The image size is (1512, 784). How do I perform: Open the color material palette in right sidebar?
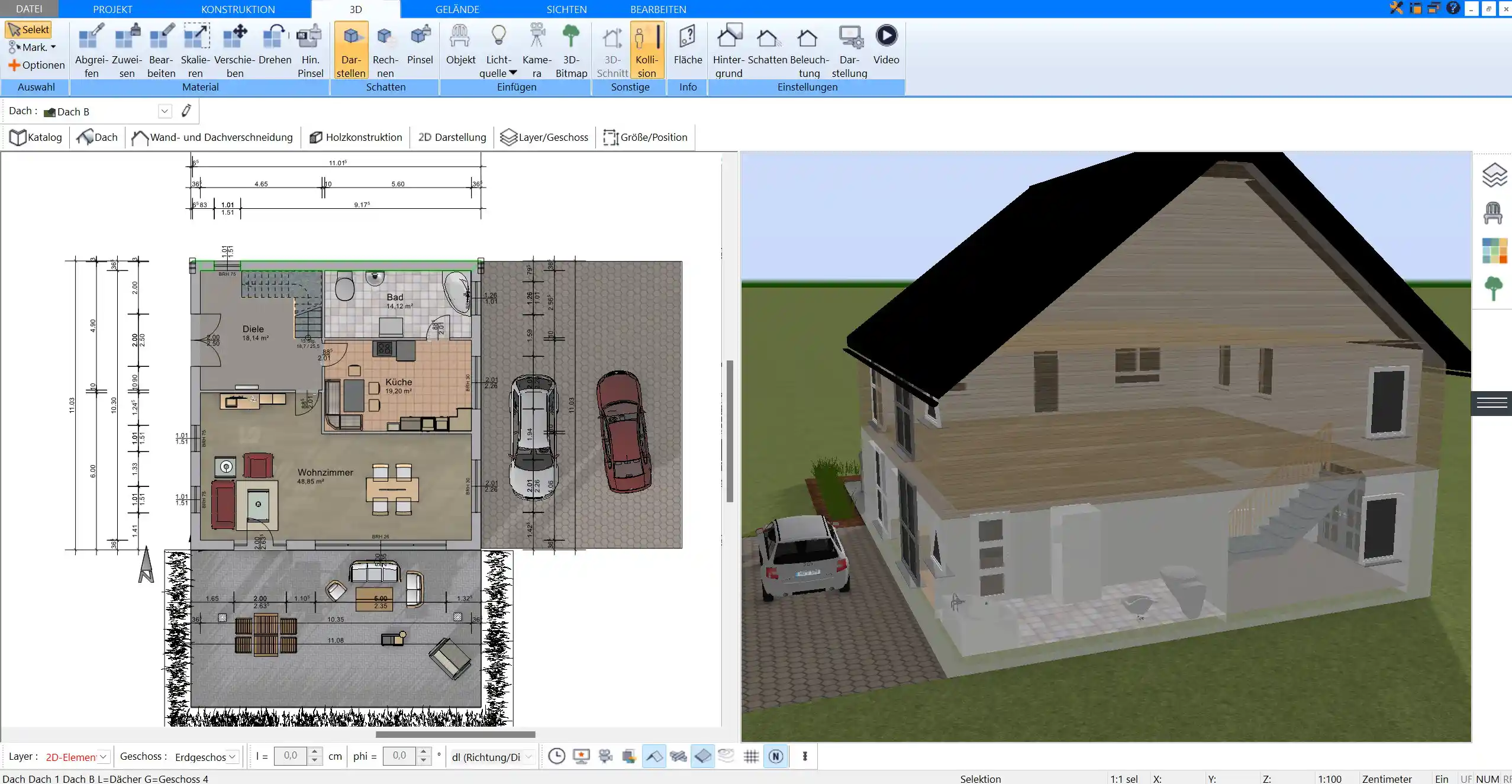pyautogui.click(x=1494, y=251)
